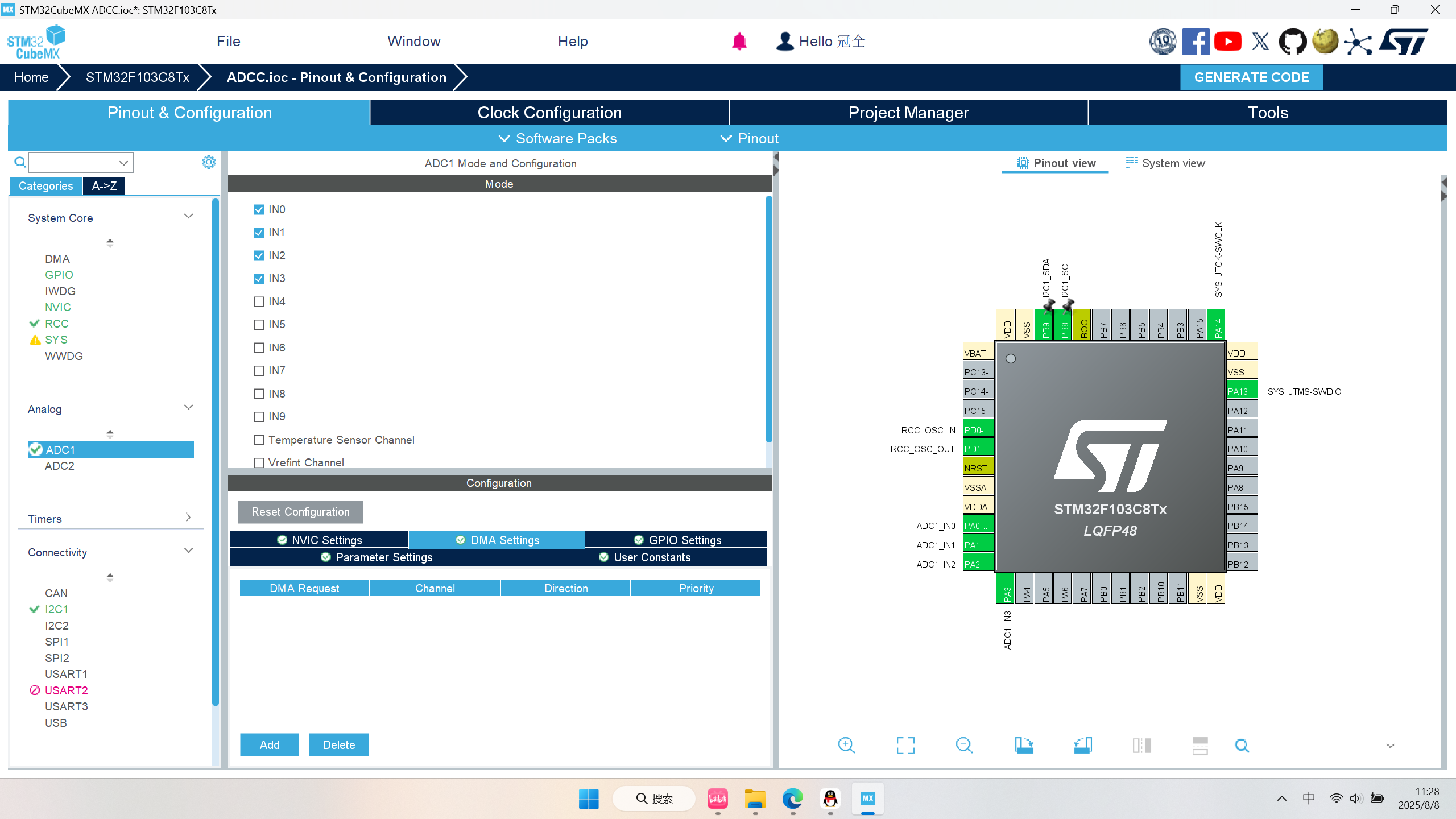Open the Software Packs dropdown
The height and width of the screenshot is (819, 1456).
(558, 138)
